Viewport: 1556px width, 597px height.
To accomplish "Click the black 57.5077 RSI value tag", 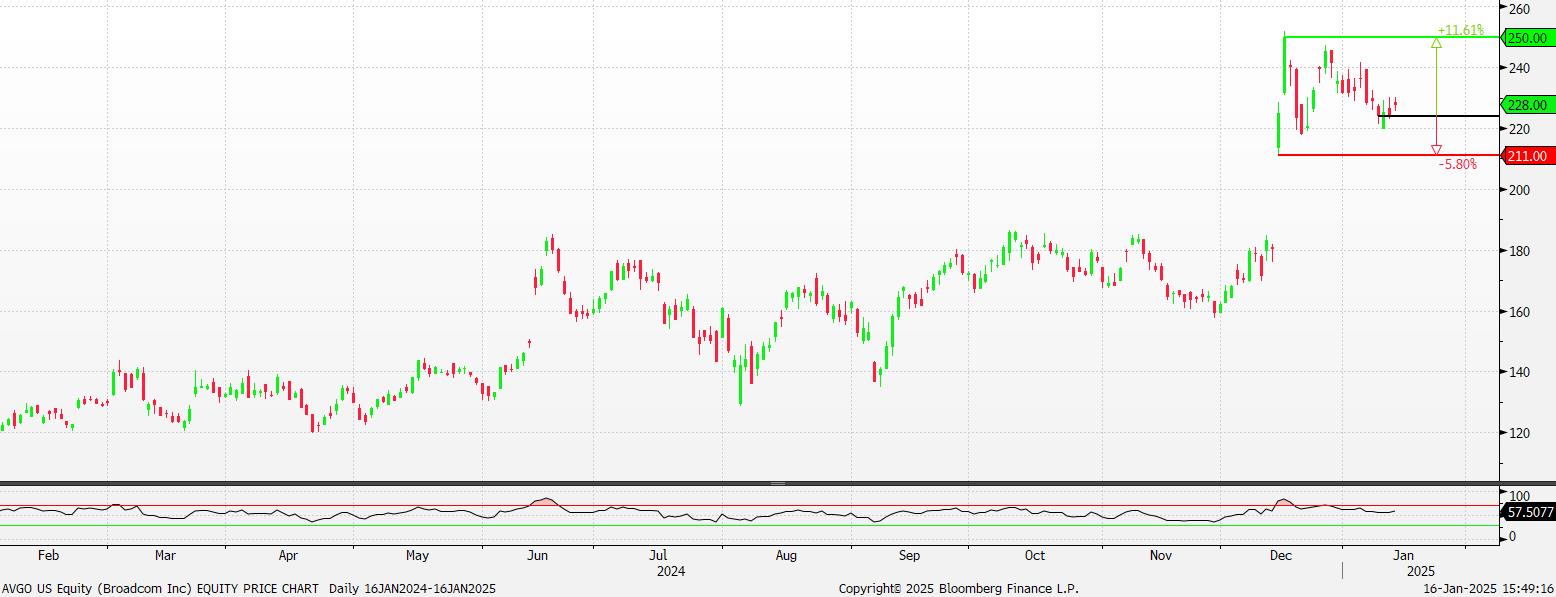I will [x=1527, y=512].
